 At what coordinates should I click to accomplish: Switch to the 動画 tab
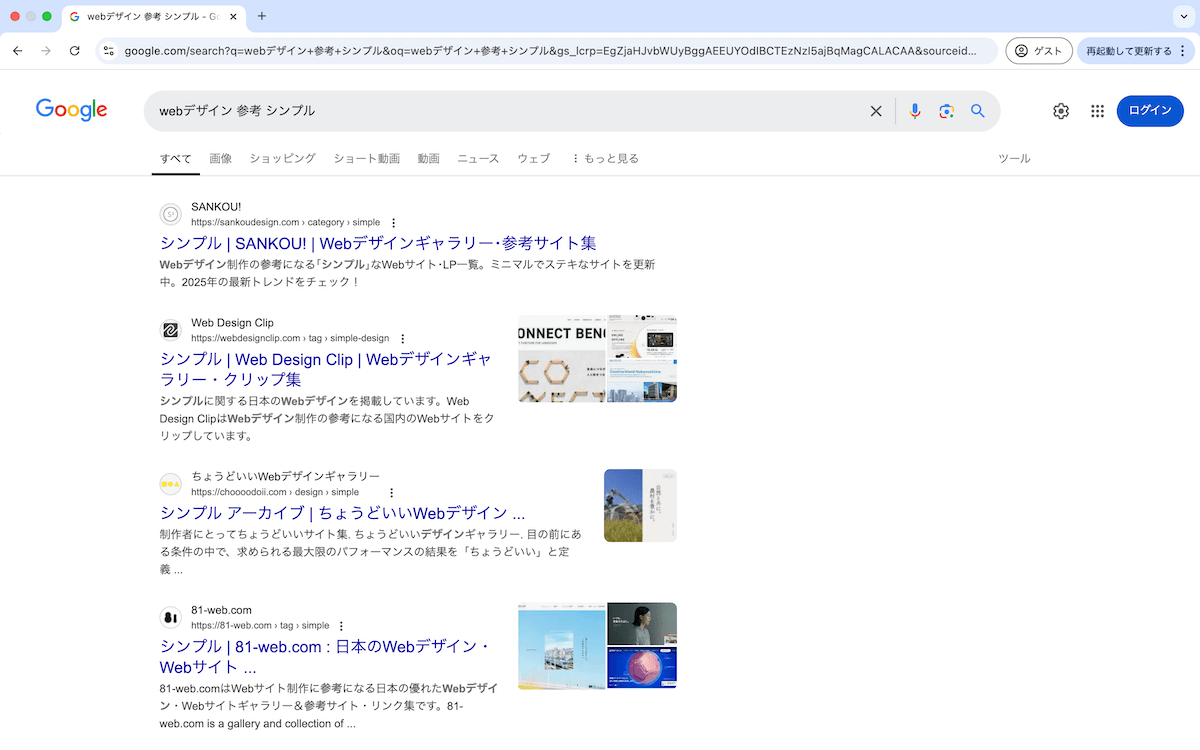pos(429,158)
